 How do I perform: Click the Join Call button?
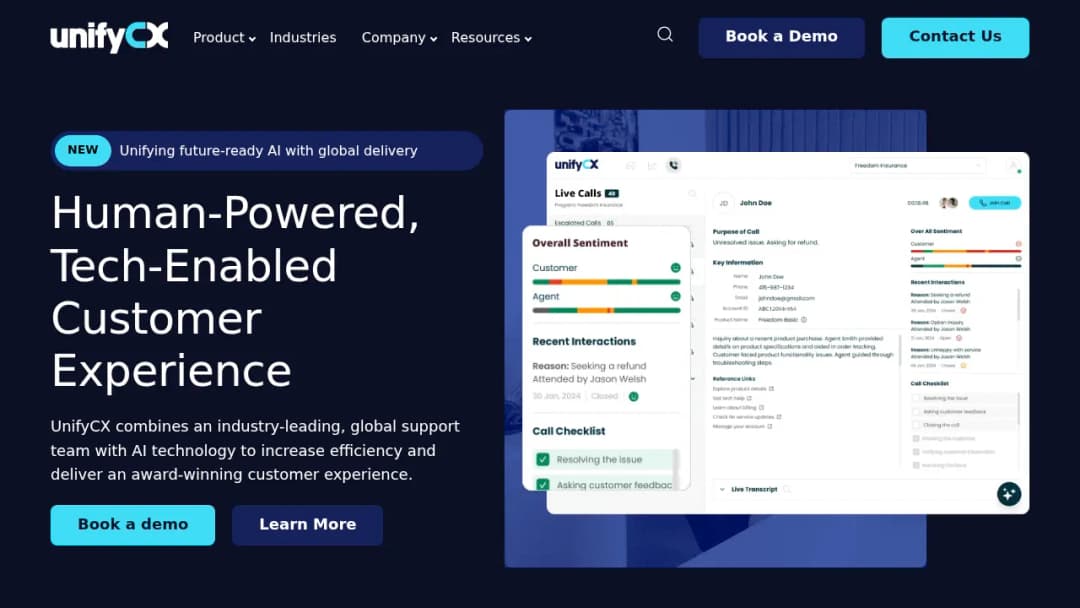coord(995,202)
